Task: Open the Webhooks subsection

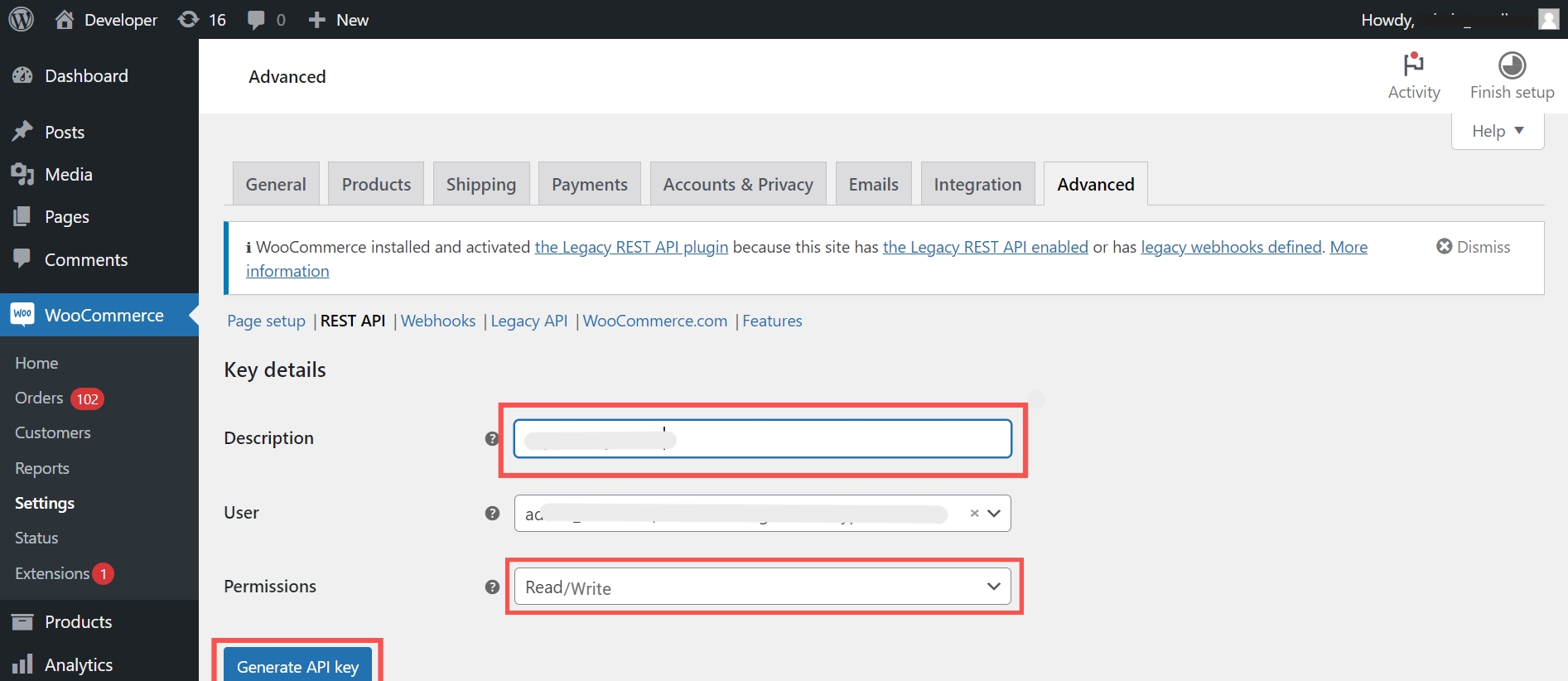Action: coord(438,321)
